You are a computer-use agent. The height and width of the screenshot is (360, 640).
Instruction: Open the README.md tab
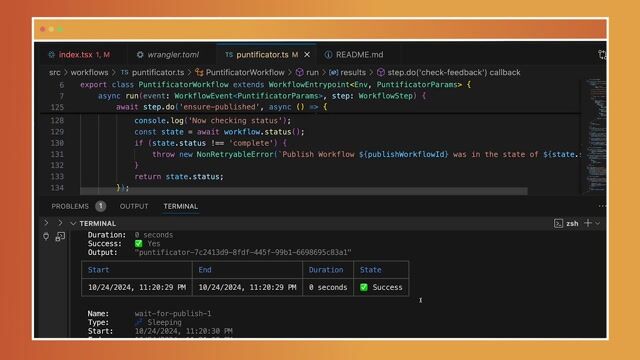click(355, 55)
